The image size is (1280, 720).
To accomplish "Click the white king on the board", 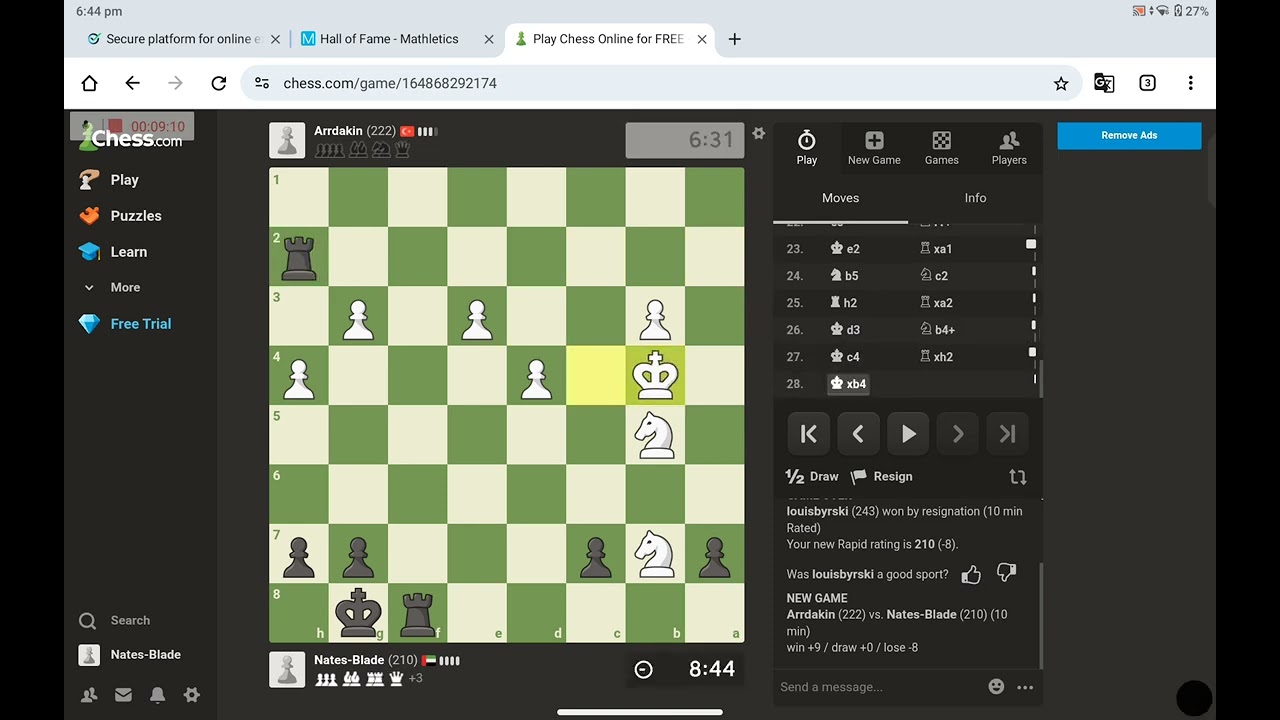I will click(x=656, y=376).
